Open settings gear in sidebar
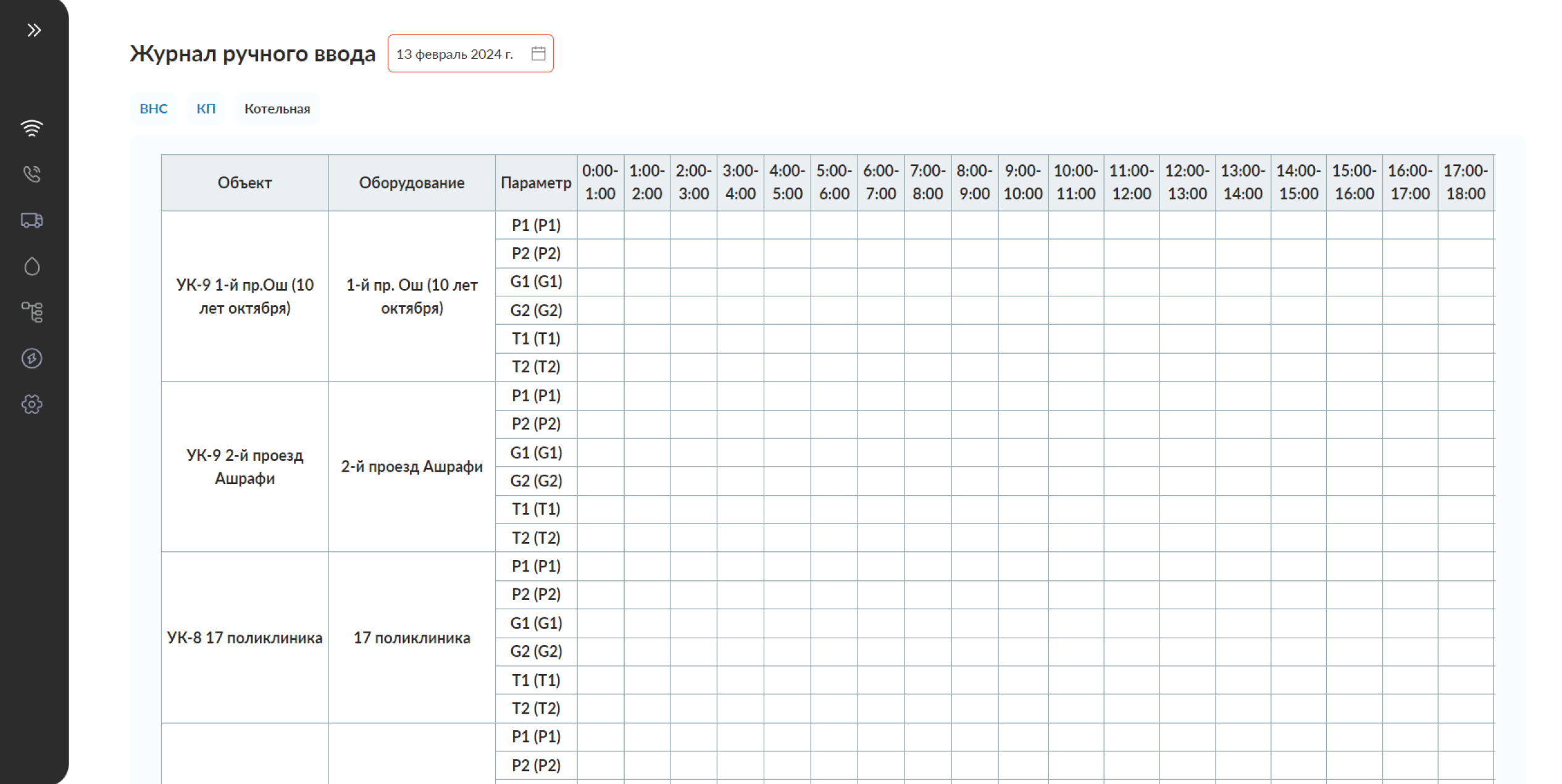This screenshot has height=784, width=1562. (x=32, y=404)
